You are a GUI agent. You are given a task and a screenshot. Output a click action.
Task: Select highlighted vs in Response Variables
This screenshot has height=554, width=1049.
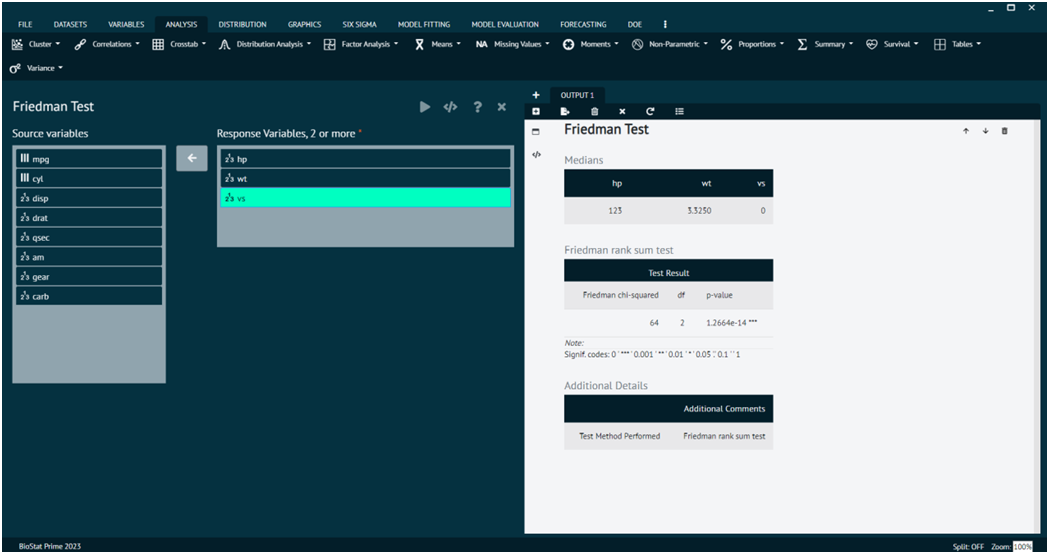tap(365, 198)
